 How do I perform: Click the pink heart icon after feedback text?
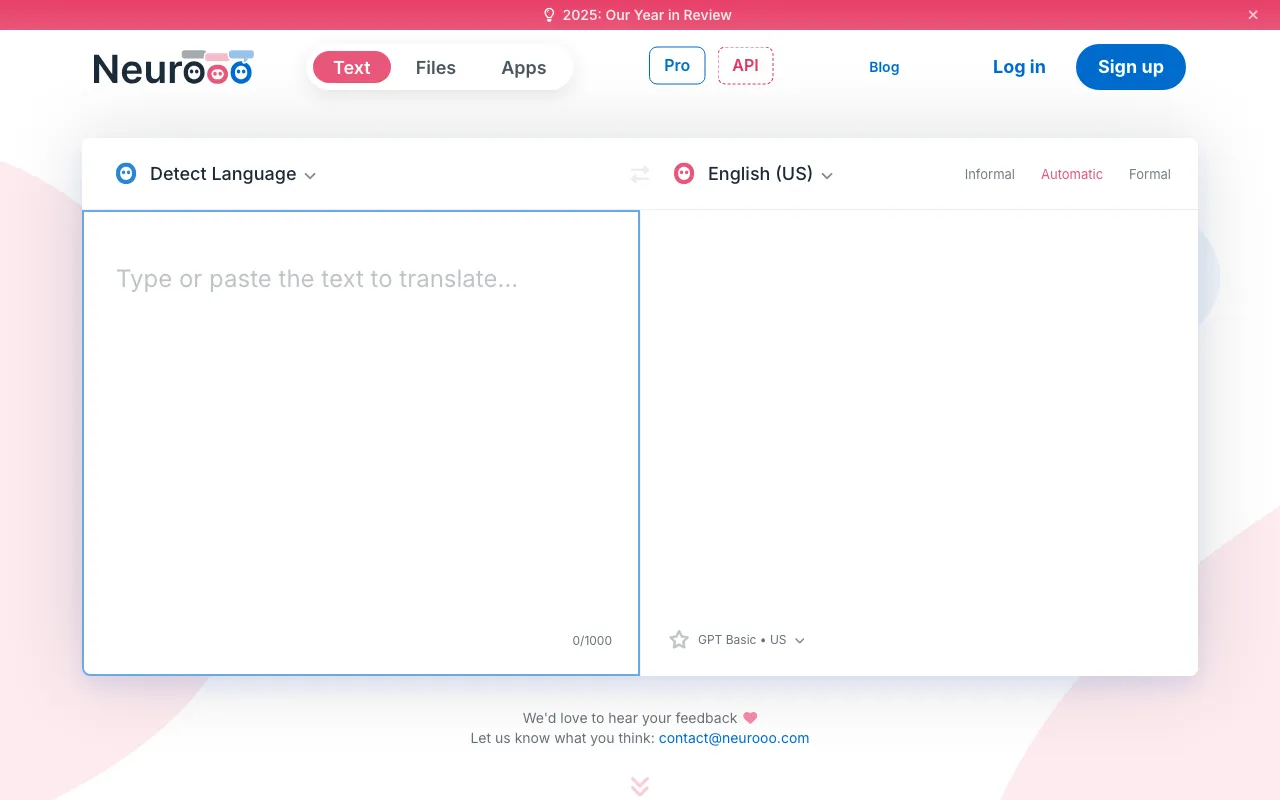coord(750,718)
